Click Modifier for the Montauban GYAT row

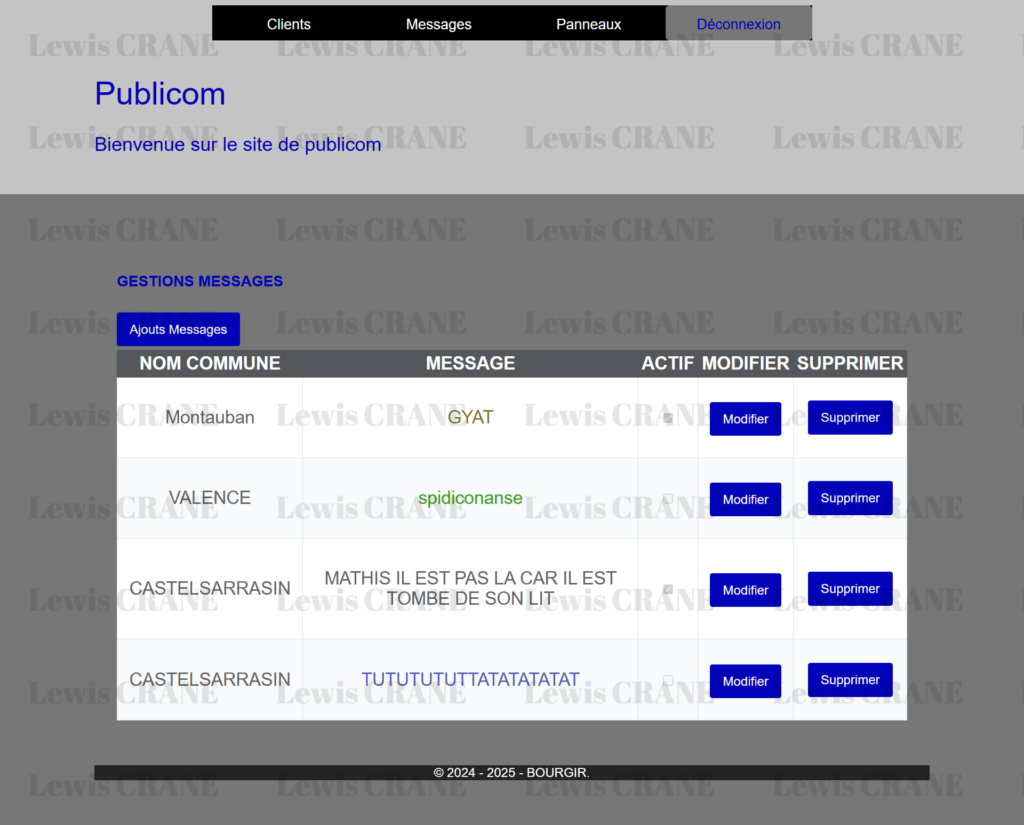pos(745,419)
